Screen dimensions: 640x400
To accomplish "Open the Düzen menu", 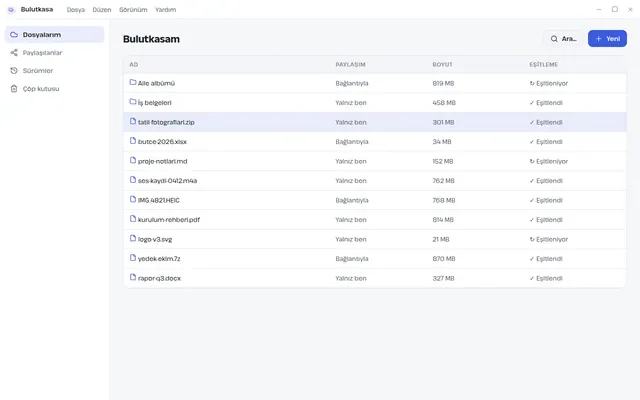I will click(102, 10).
